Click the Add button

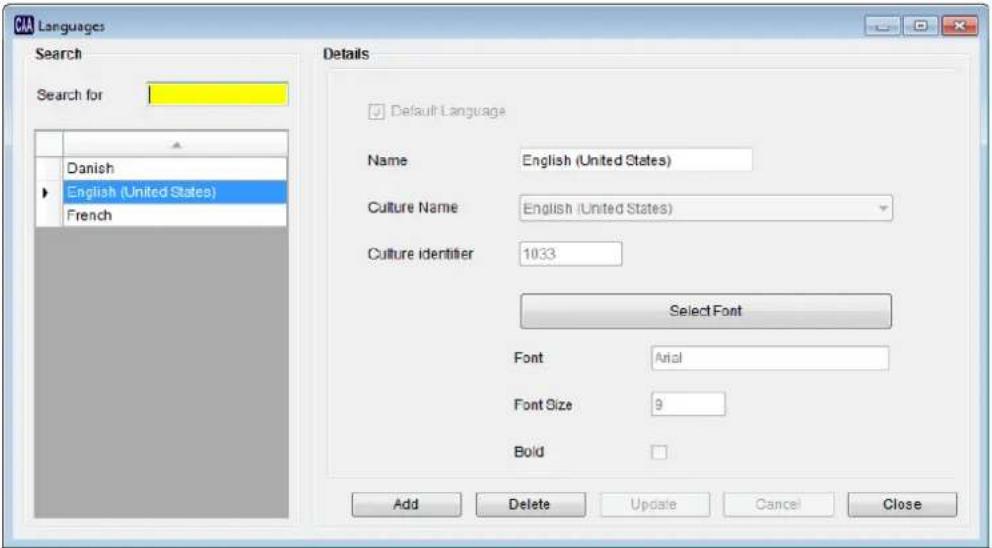coord(406,505)
